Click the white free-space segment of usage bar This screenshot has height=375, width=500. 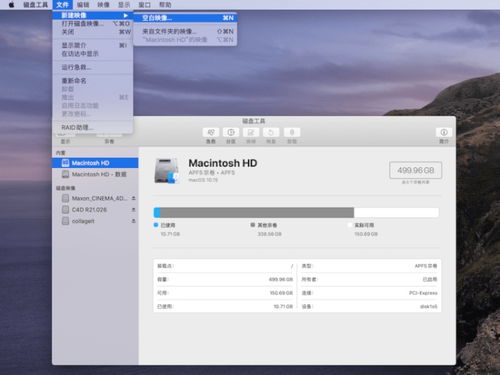click(x=396, y=212)
